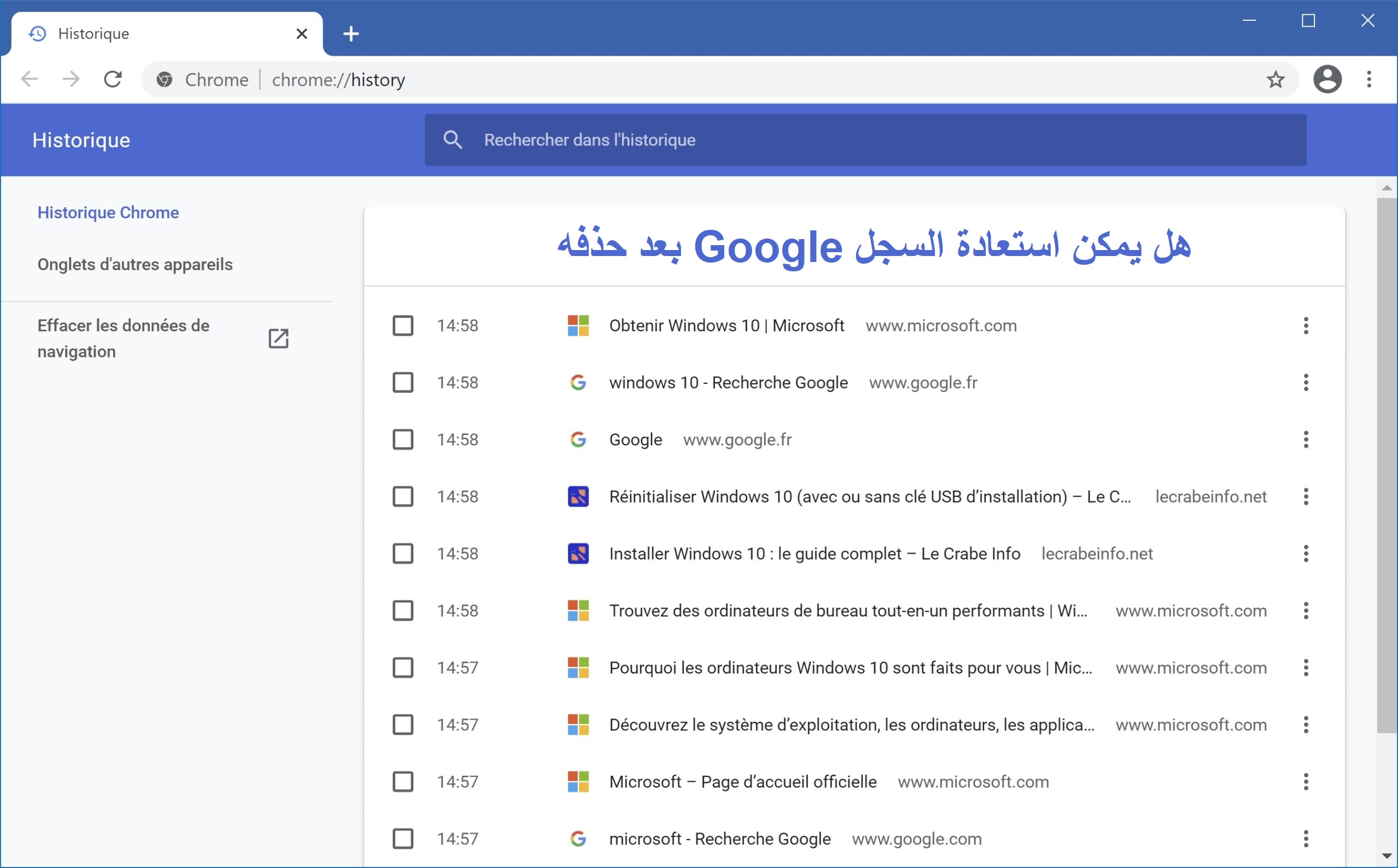Click the Chrome history back icon

(x=30, y=80)
